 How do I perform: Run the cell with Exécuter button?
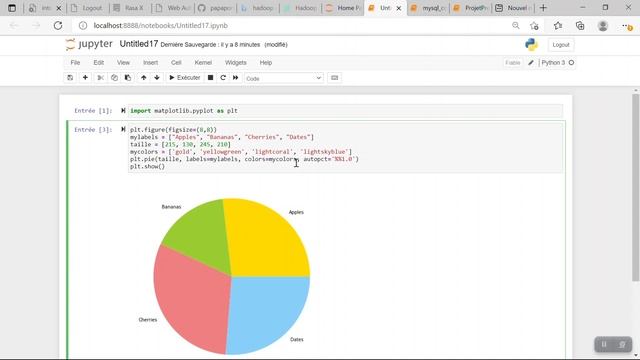pyautogui.click(x=184, y=78)
